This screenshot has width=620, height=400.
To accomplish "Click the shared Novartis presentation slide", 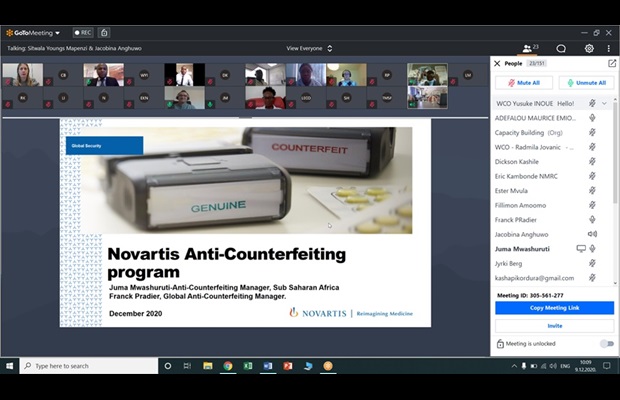I will tap(245, 223).
